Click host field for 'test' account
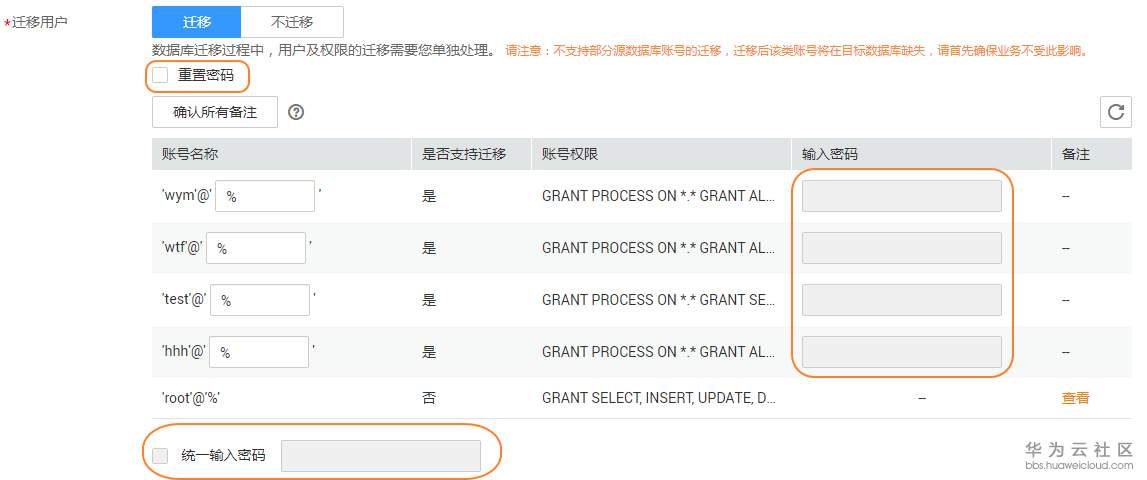Viewport: 1147px width, 480px height. pyautogui.click(x=260, y=300)
